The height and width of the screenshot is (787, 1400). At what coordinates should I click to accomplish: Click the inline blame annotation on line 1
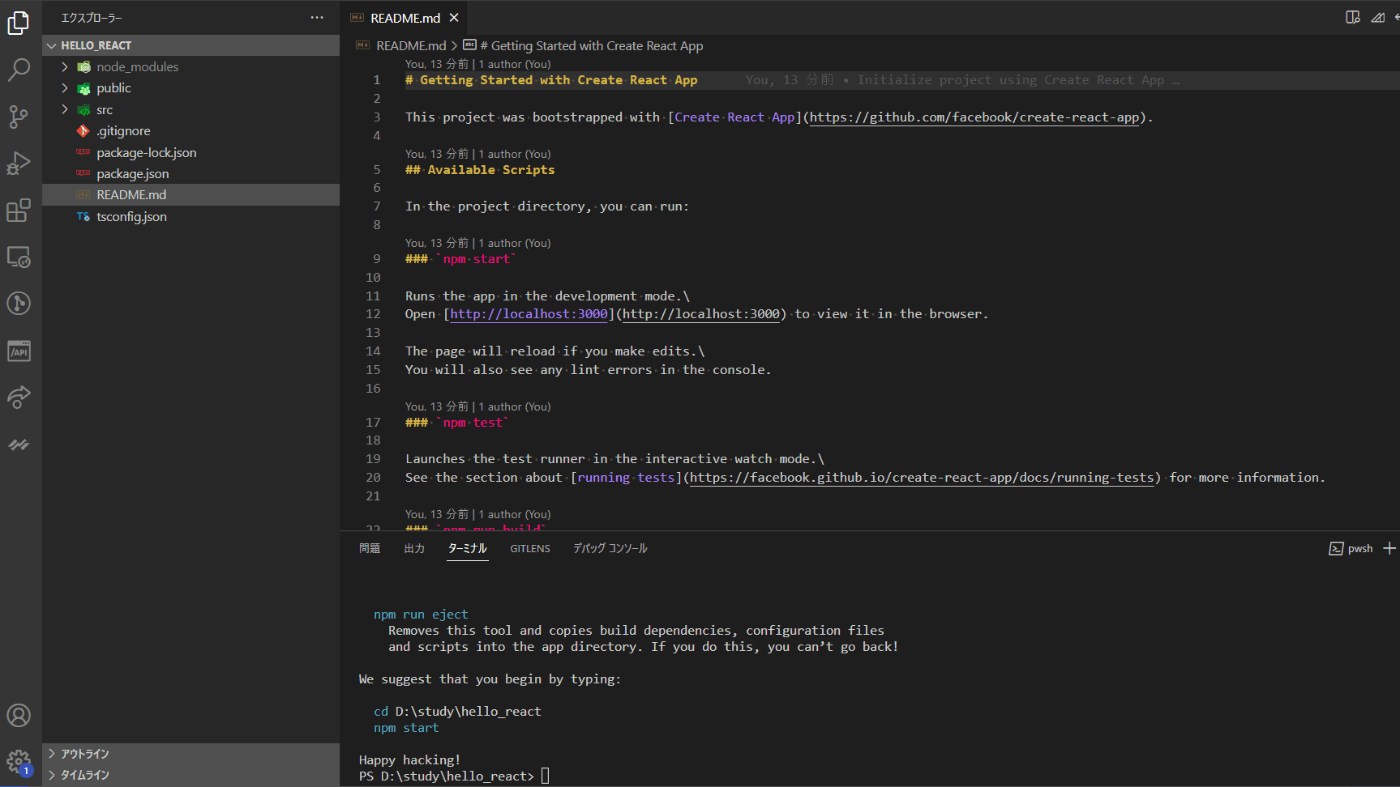click(962, 80)
